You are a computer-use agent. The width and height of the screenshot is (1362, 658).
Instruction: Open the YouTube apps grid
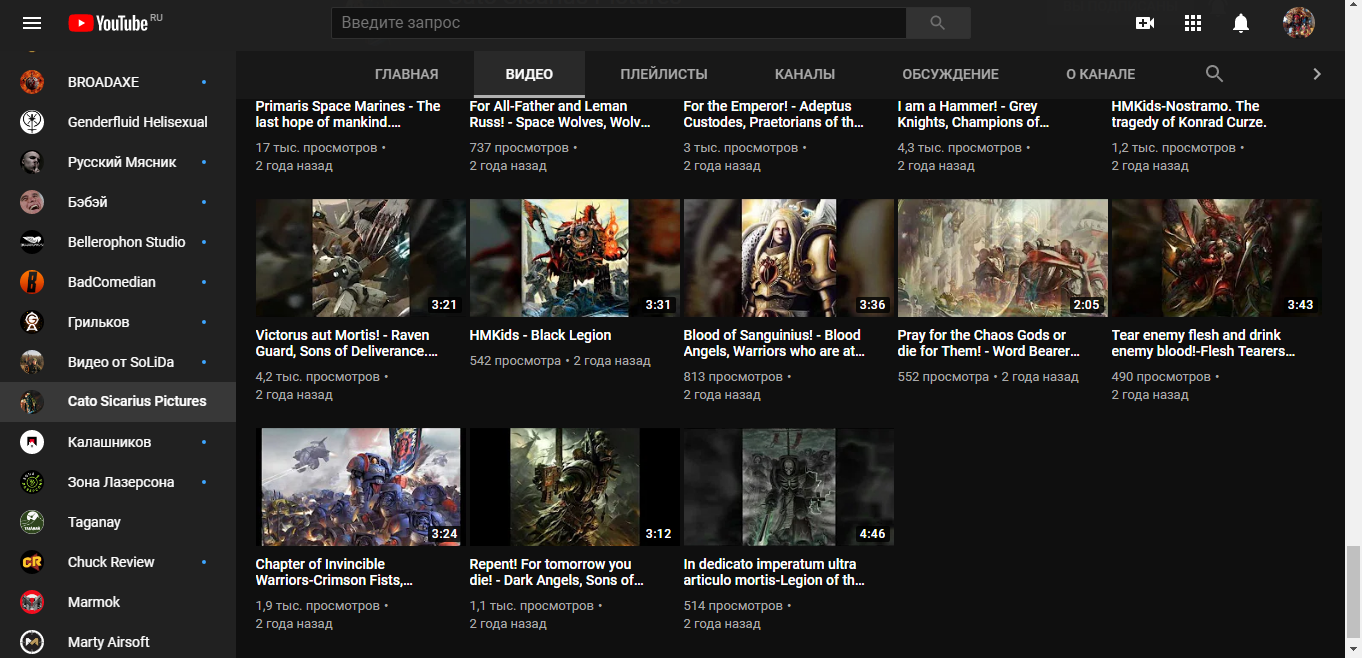coord(1192,23)
